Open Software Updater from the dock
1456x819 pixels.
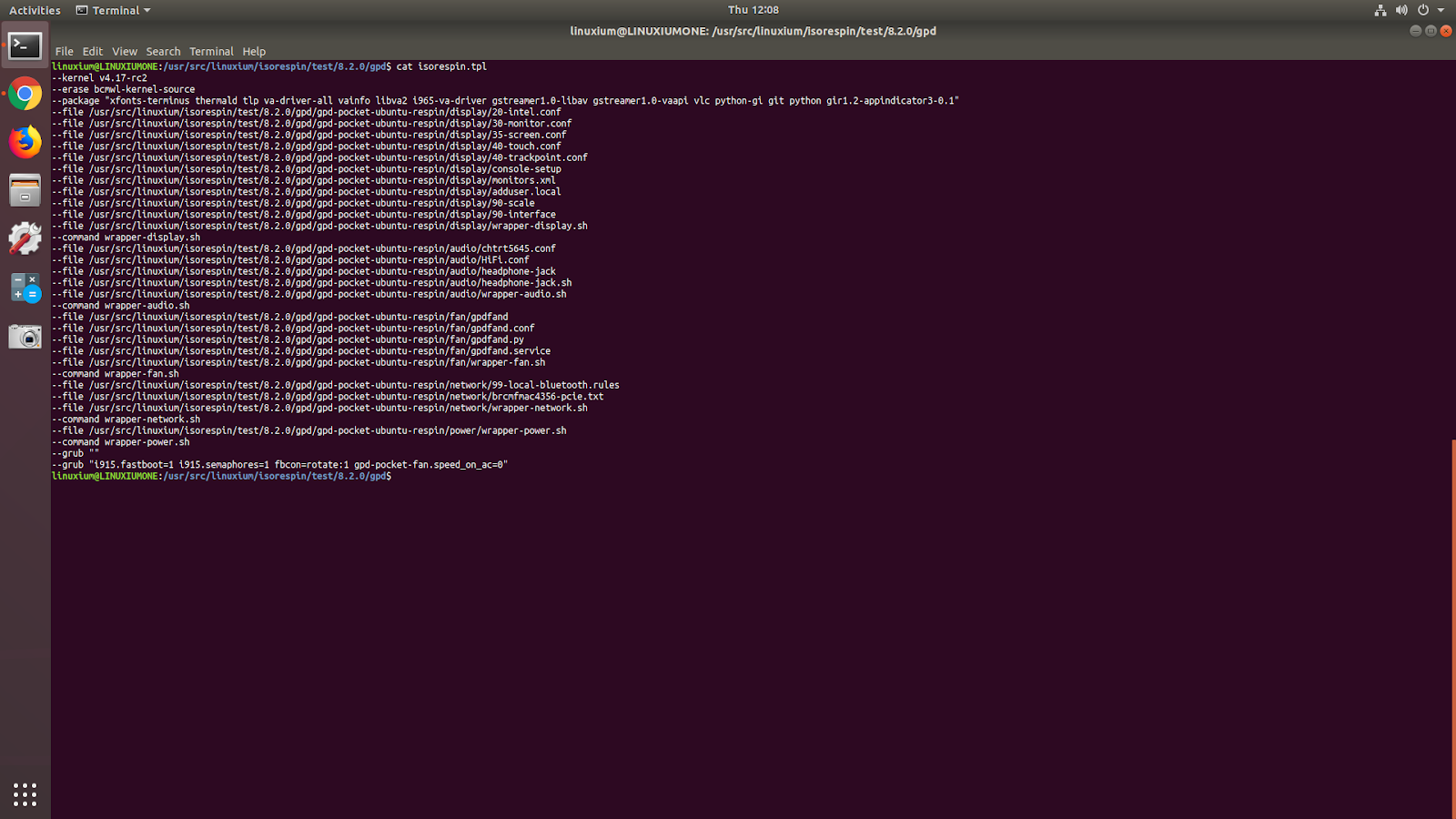coord(25,238)
